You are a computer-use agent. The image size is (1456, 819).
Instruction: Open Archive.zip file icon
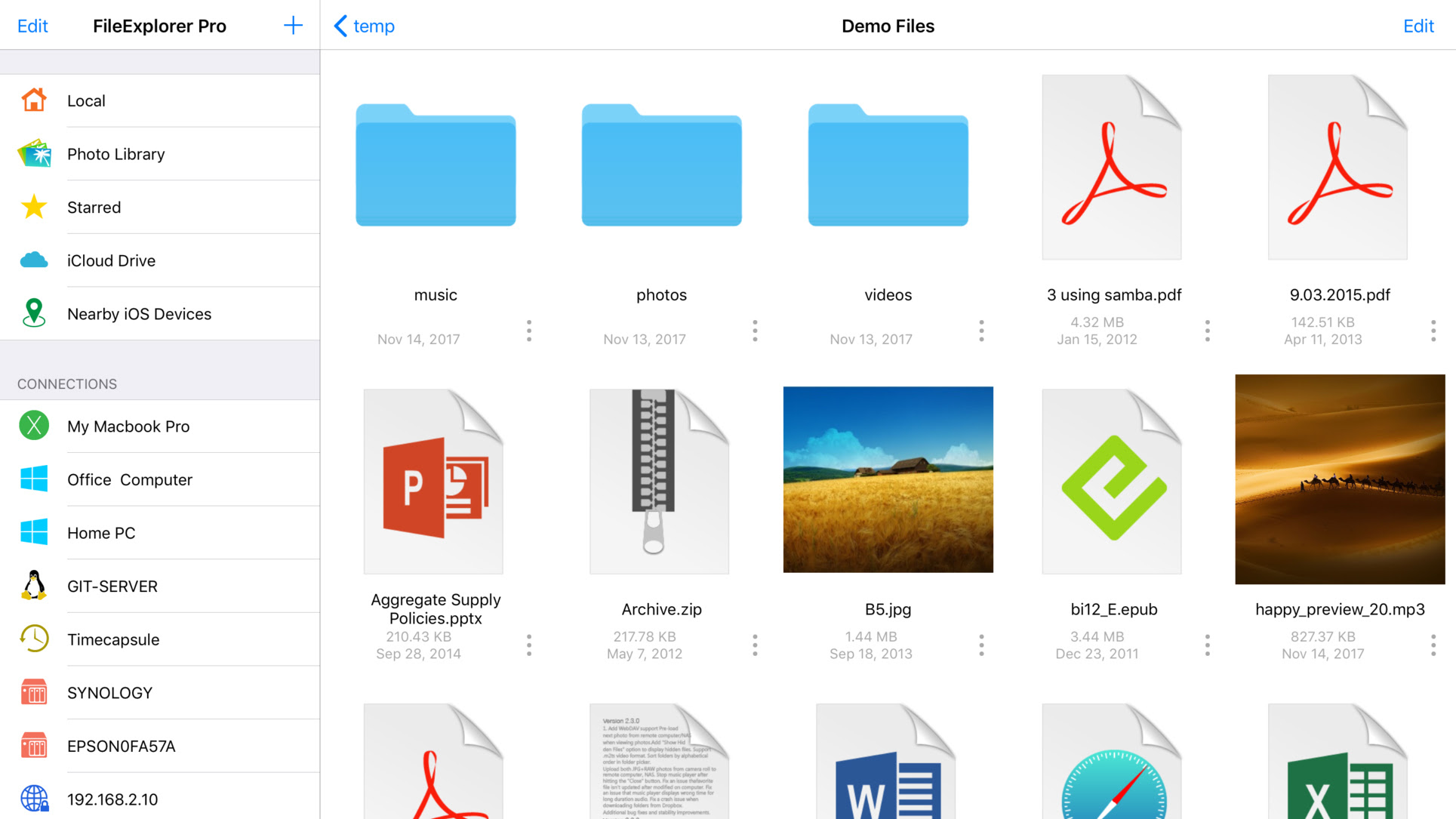point(659,482)
